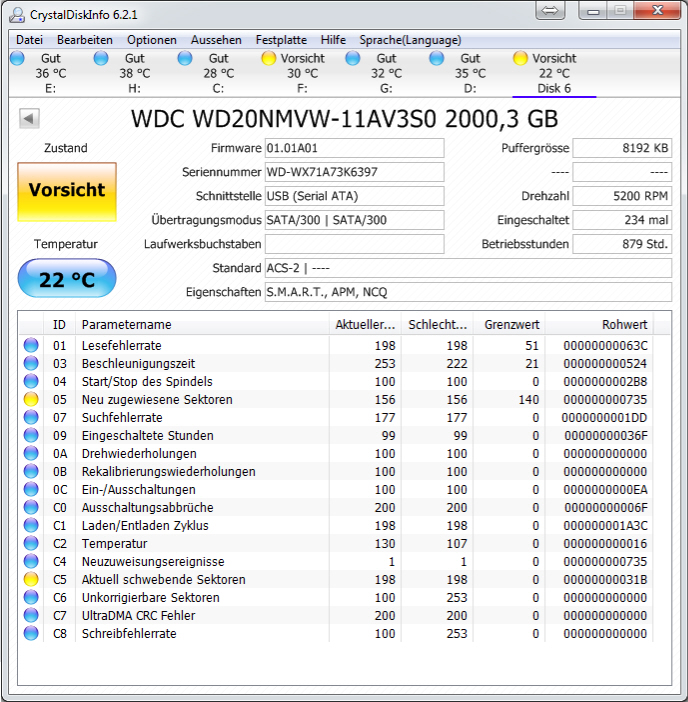Select the Temperatur parameter name in table
Screen dimensions: 688x702
pyautogui.click(x=114, y=544)
